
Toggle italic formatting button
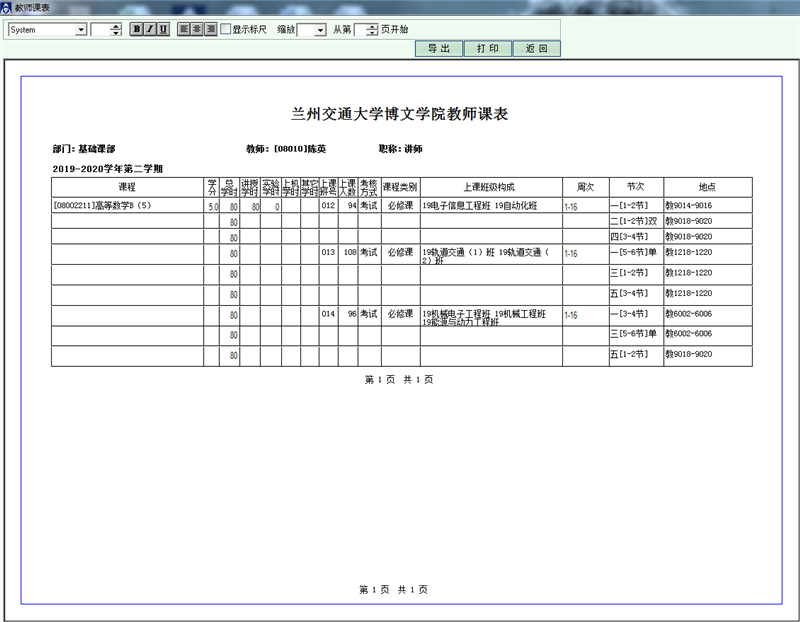tap(150, 29)
